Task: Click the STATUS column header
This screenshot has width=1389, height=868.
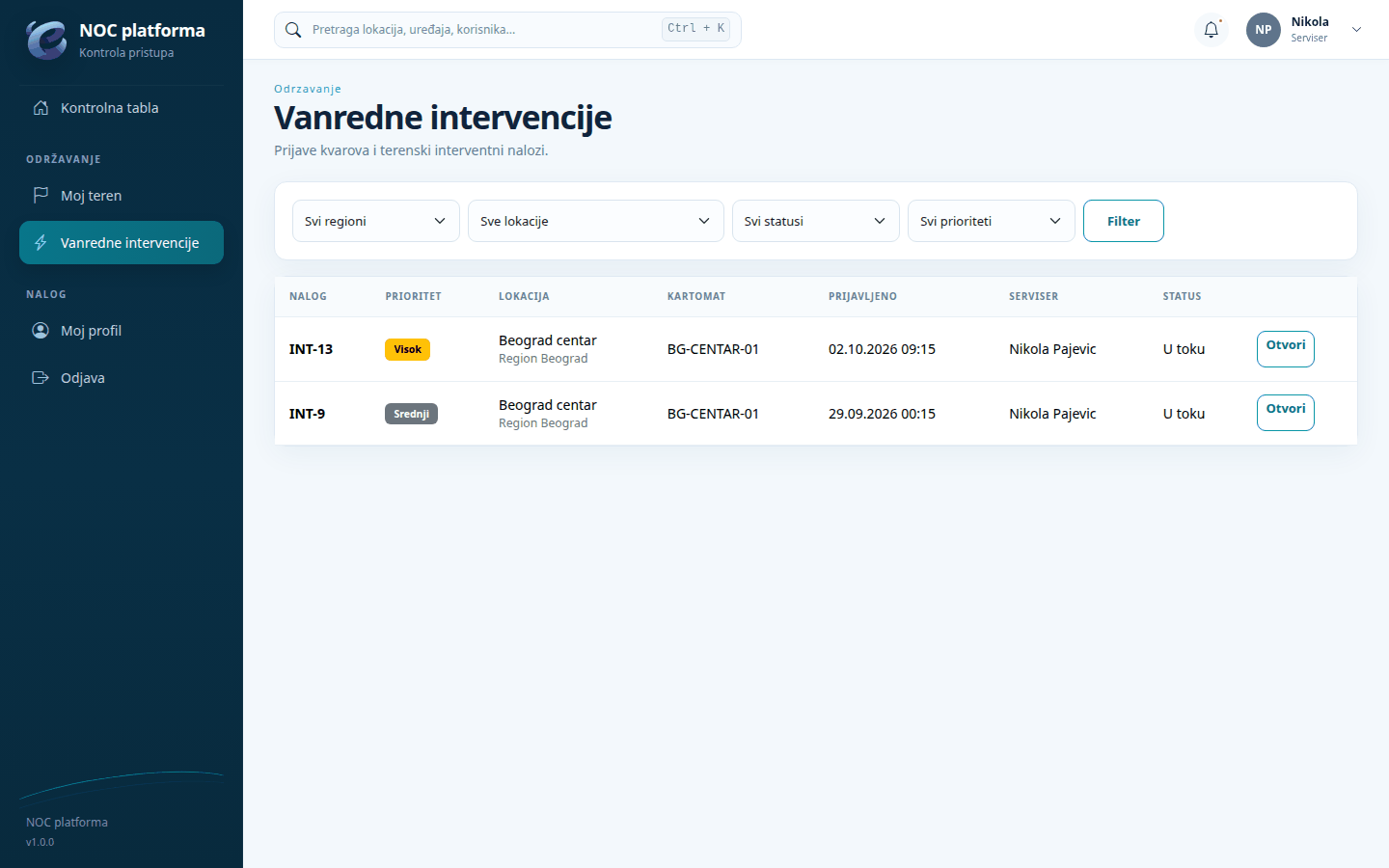Action: click(1183, 297)
